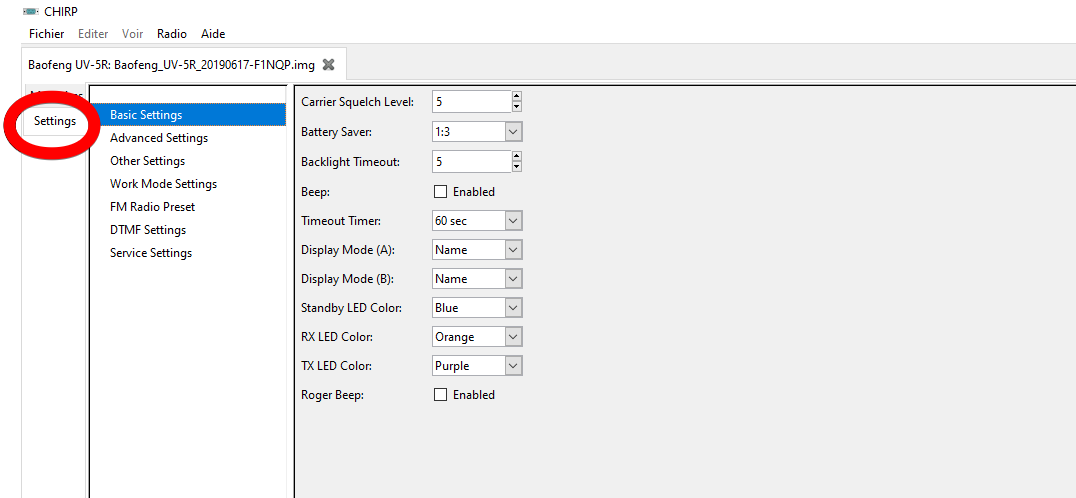Screen dimensions: 1076x498
Task: Select Basic Settings in the list
Action: click(188, 115)
